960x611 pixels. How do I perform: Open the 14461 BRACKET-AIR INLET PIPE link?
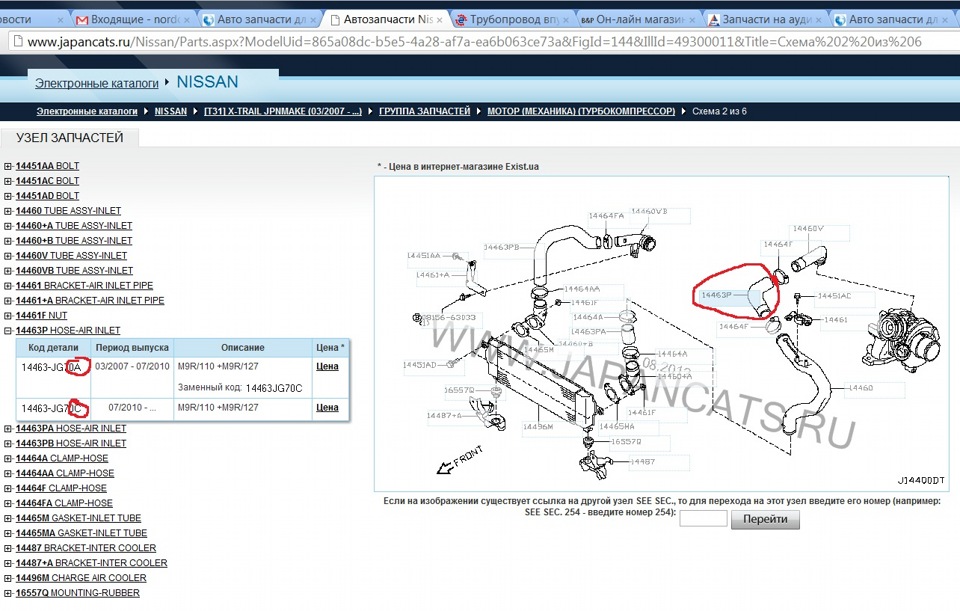pos(84,285)
